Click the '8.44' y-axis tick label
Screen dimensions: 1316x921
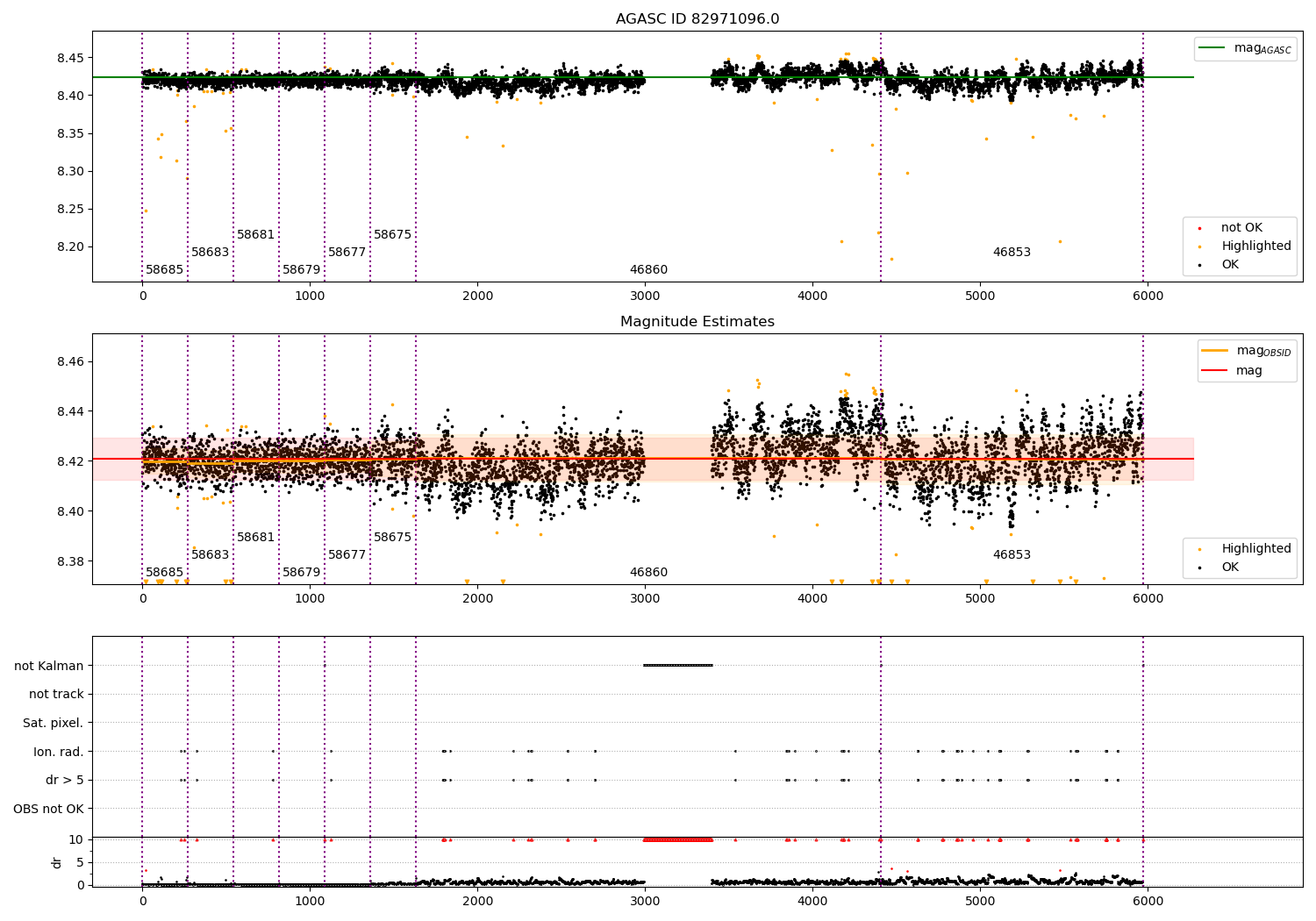[71, 412]
